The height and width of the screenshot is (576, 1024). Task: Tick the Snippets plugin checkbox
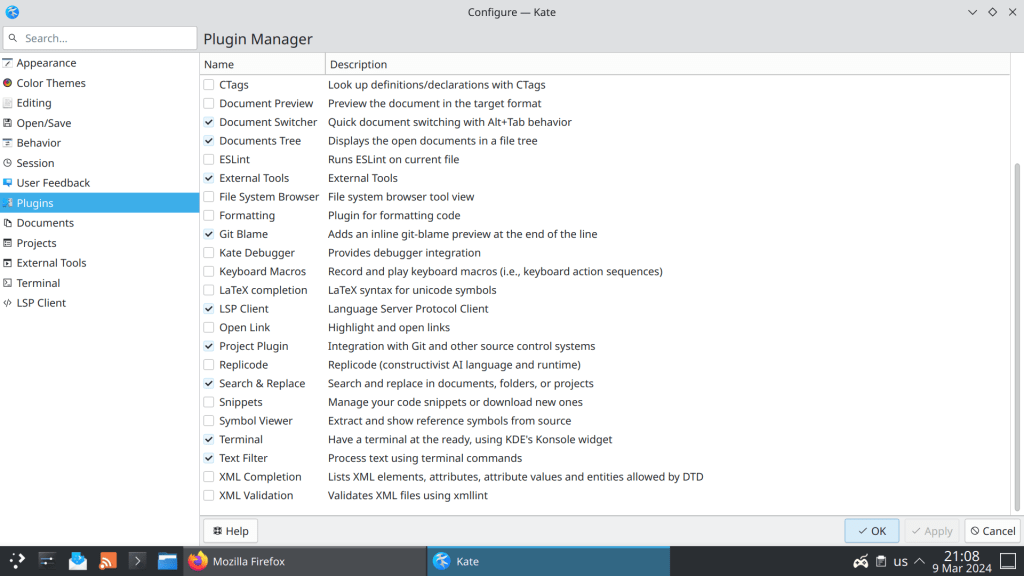(209, 402)
